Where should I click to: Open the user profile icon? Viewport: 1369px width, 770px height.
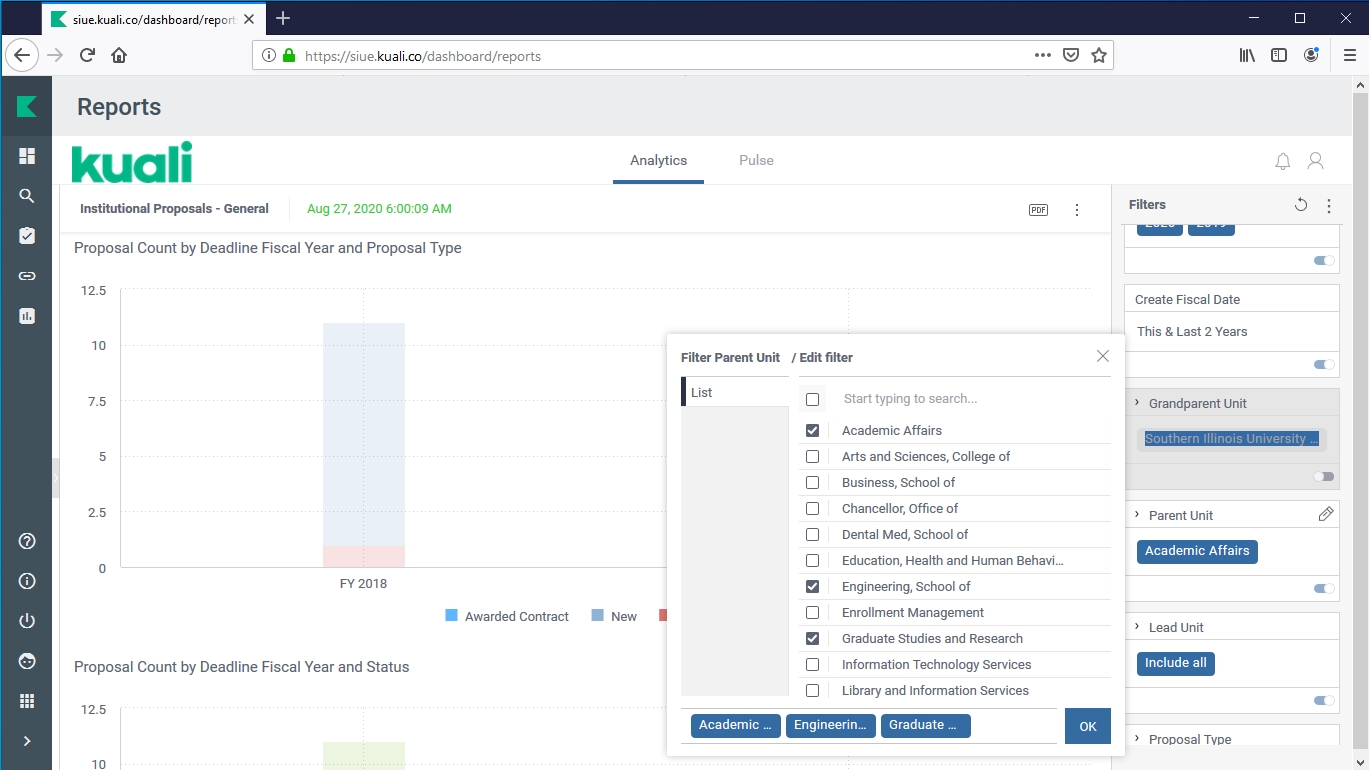point(1316,161)
